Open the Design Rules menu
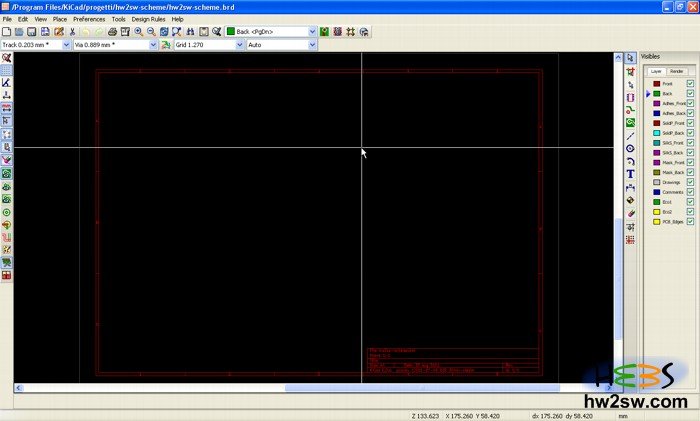The image size is (700, 421). click(148, 19)
